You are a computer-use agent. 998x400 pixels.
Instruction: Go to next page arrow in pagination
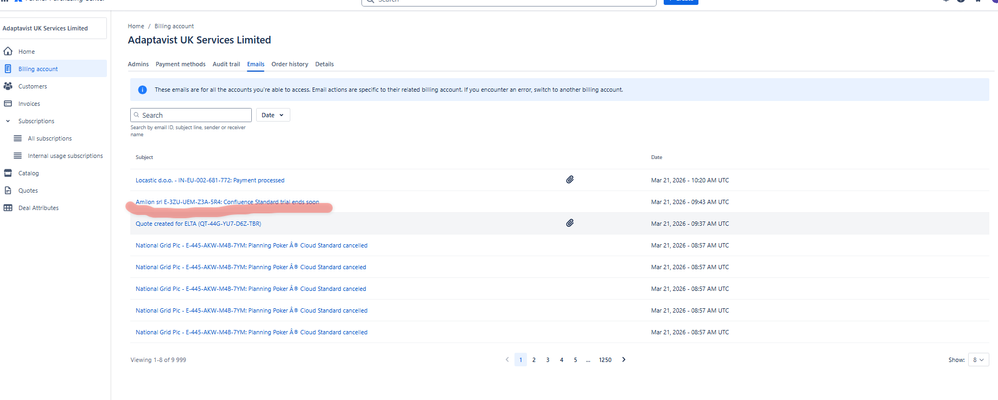click(623, 360)
